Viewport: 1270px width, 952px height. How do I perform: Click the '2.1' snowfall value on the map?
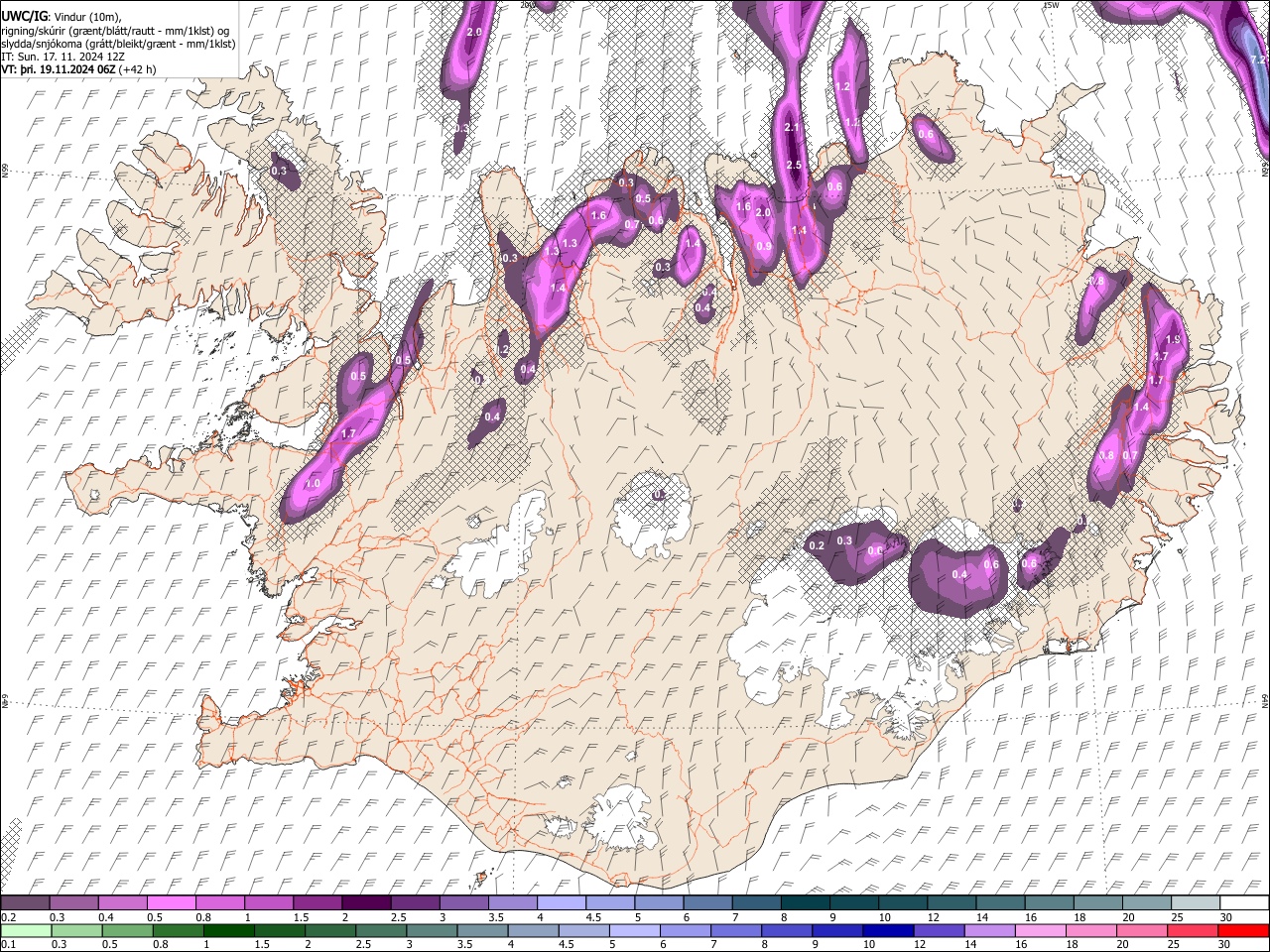click(x=792, y=128)
